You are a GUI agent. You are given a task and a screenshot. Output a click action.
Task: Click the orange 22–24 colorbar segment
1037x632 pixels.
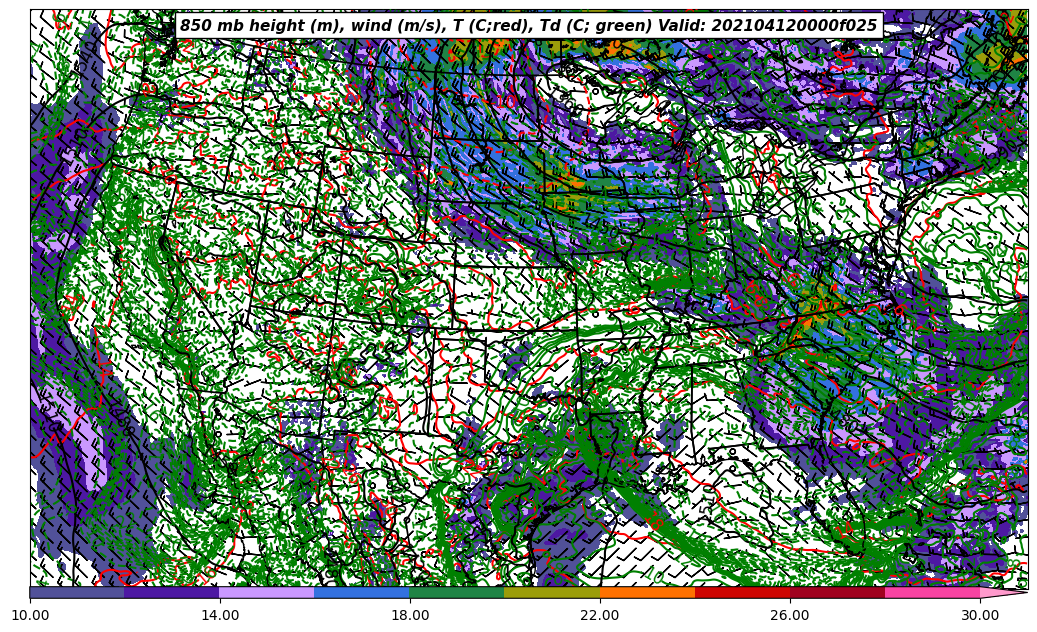pos(647,592)
